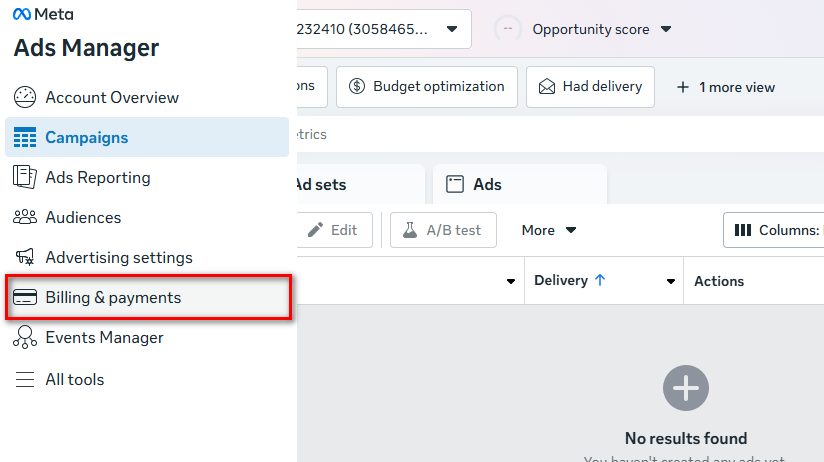
Task: Click the Ads Reporting document icon
Action: (25, 178)
